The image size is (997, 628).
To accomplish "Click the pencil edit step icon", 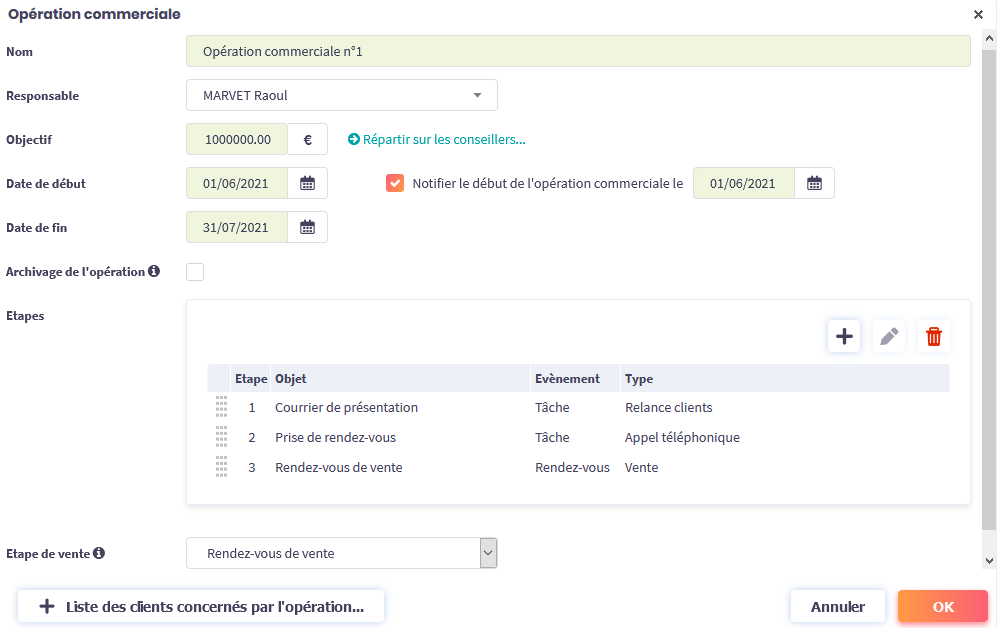I will 888,336.
